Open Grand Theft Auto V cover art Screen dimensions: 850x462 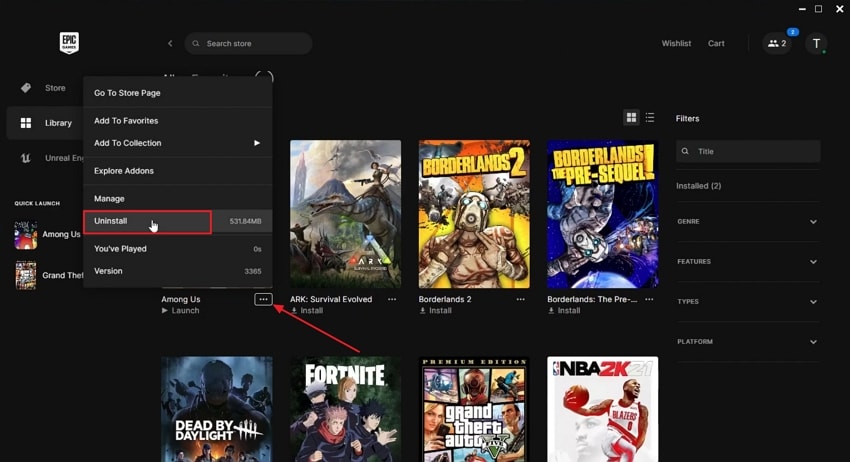pyautogui.click(x=474, y=409)
